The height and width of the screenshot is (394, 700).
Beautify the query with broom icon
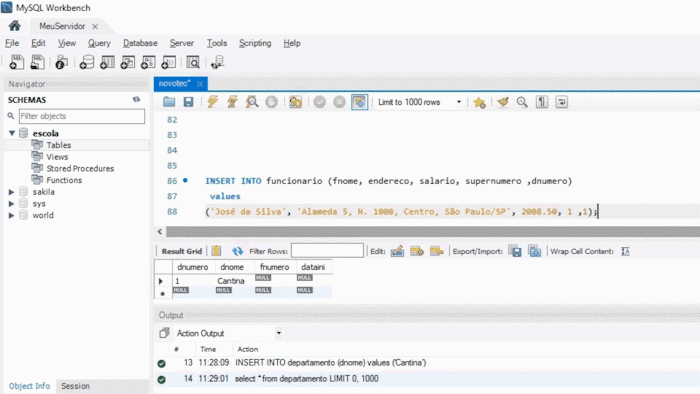503,102
